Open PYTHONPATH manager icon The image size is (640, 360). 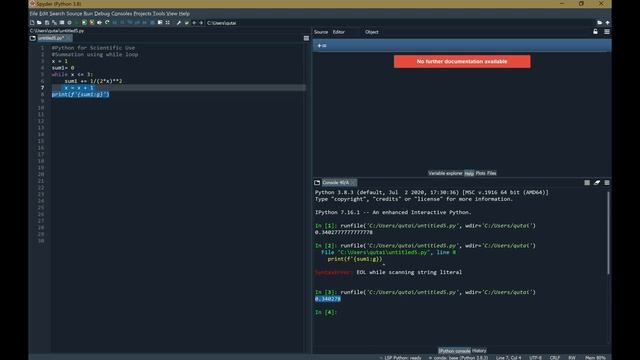187,23
